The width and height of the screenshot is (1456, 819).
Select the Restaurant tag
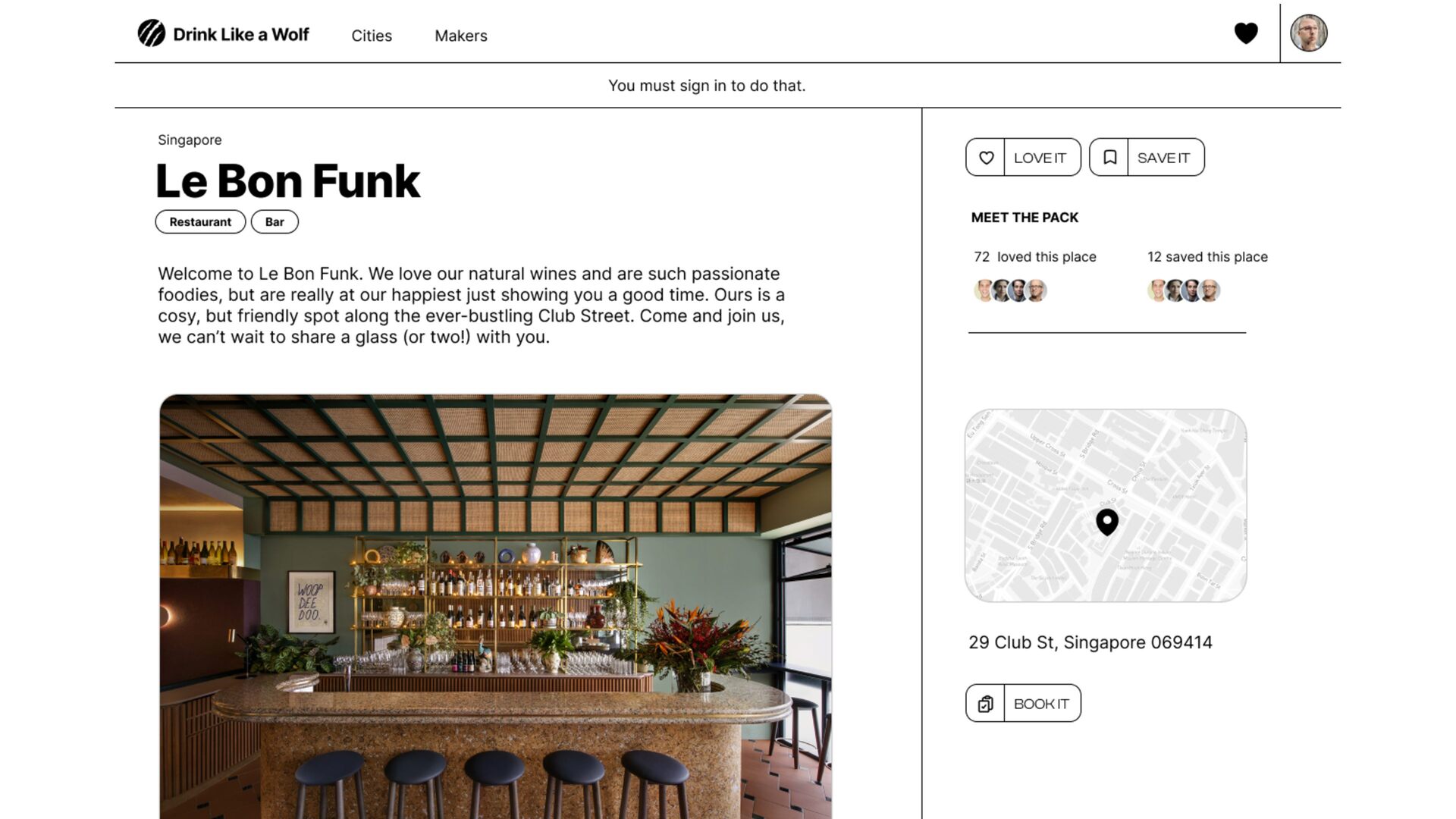200,221
